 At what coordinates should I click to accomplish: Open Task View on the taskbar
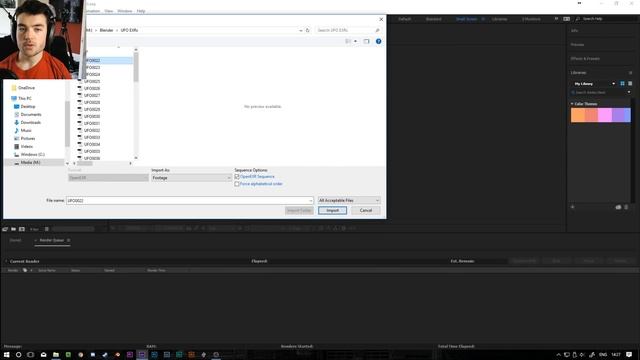pyautogui.click(x=31, y=354)
